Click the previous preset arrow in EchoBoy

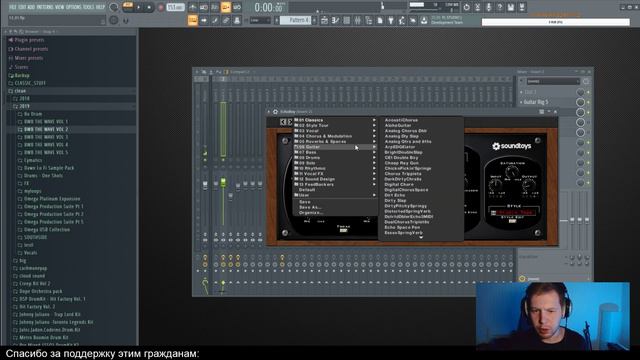pyautogui.click(x=283, y=122)
